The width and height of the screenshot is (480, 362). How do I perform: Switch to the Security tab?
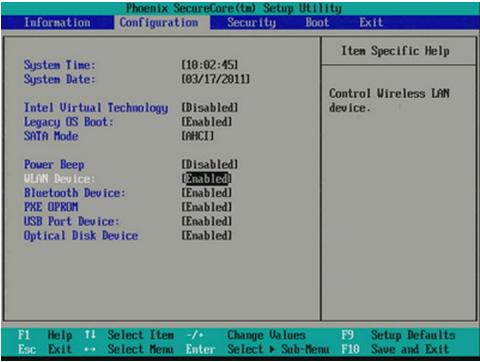click(251, 23)
